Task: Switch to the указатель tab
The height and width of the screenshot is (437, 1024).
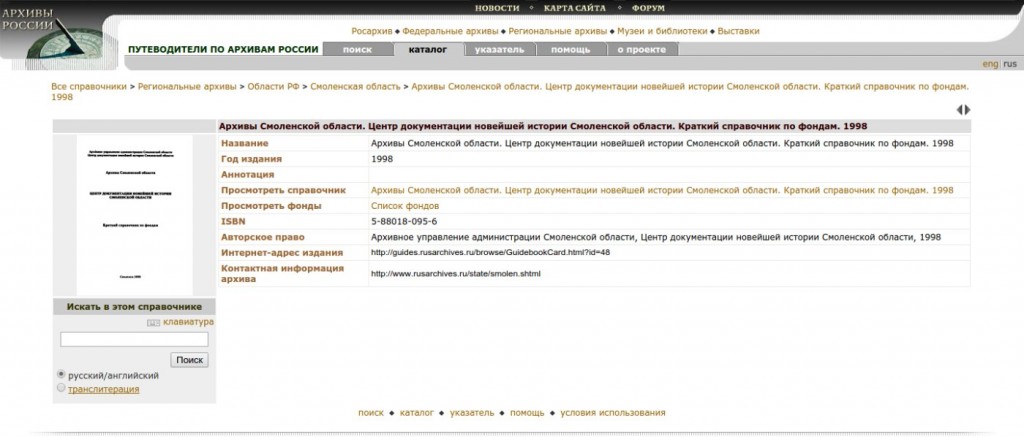Action: [500, 50]
